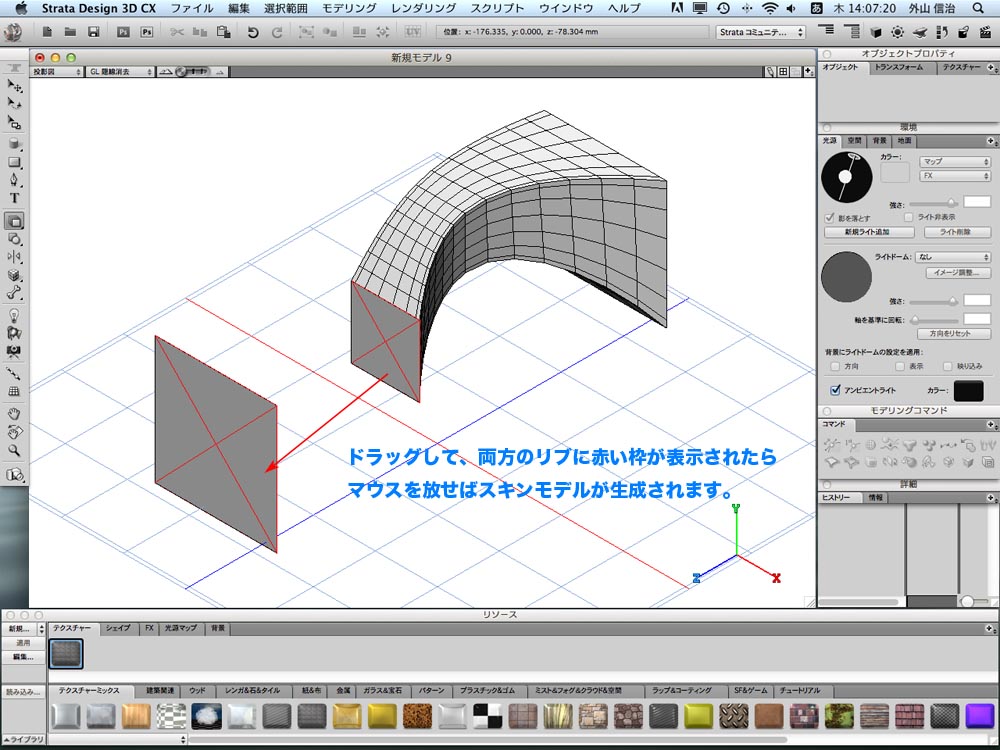
Task: Expand the ライブラリ disclosure toggle
Action: 24,739
